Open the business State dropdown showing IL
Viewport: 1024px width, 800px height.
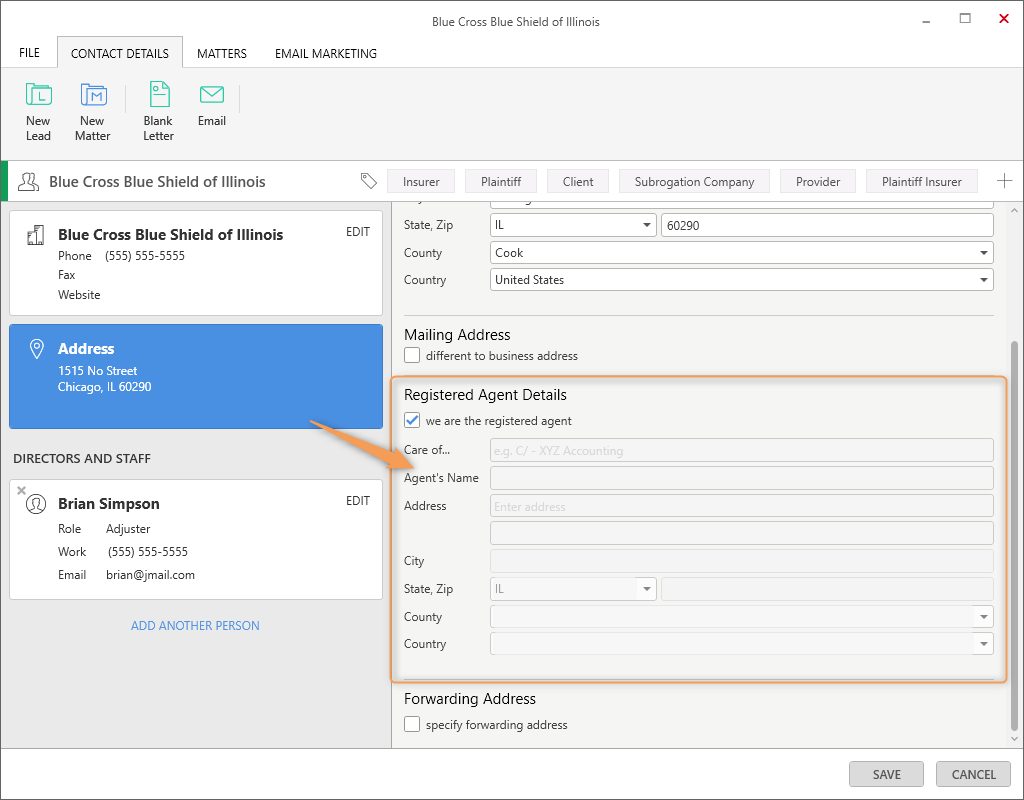[573, 225]
